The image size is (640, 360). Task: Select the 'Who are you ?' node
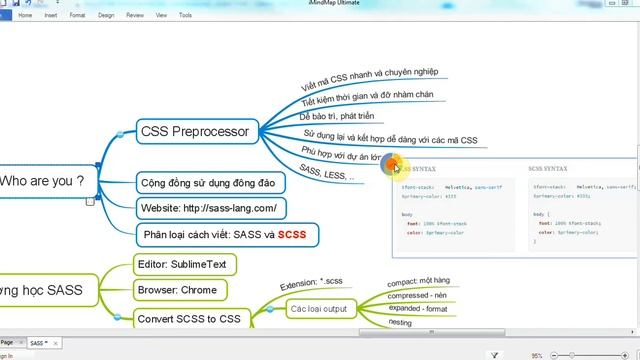[x=48, y=181]
